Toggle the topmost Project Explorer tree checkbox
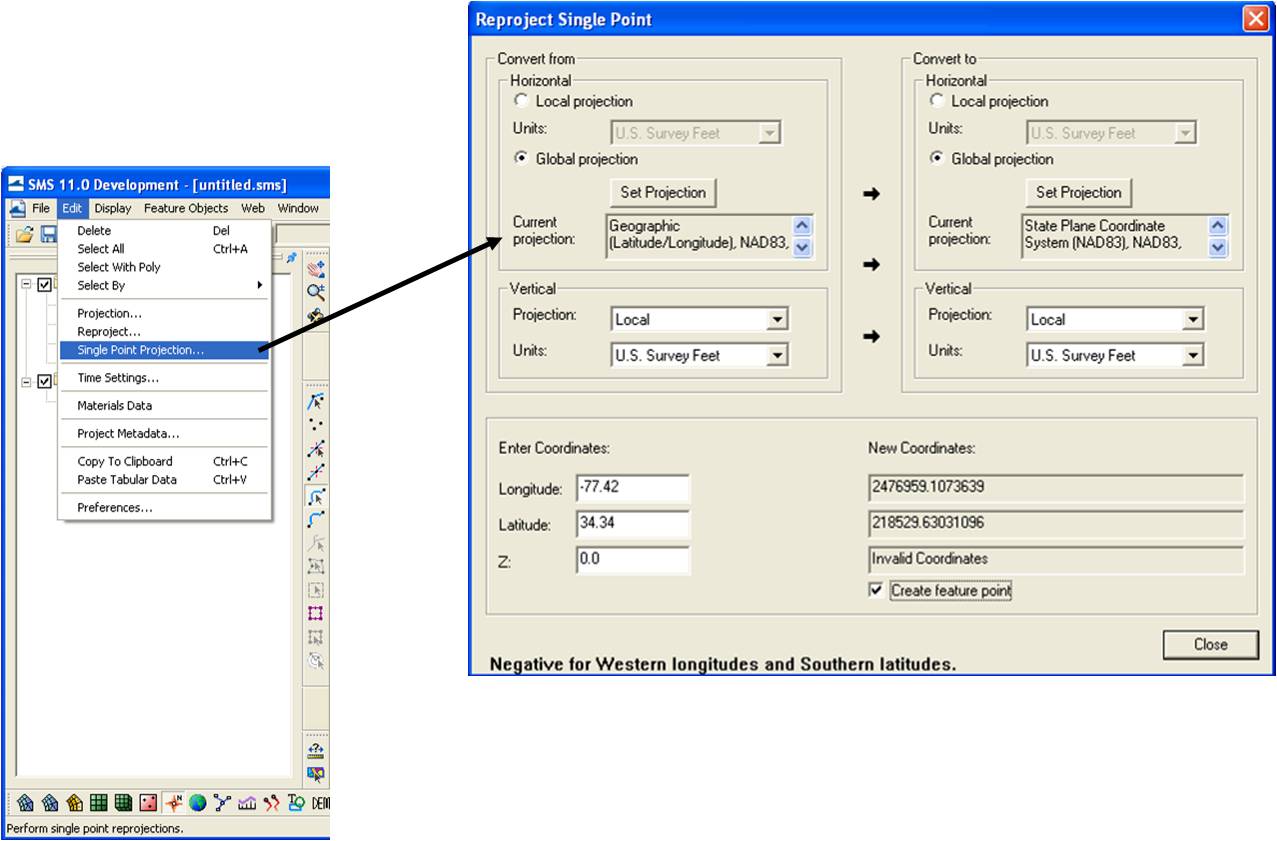 [44, 285]
